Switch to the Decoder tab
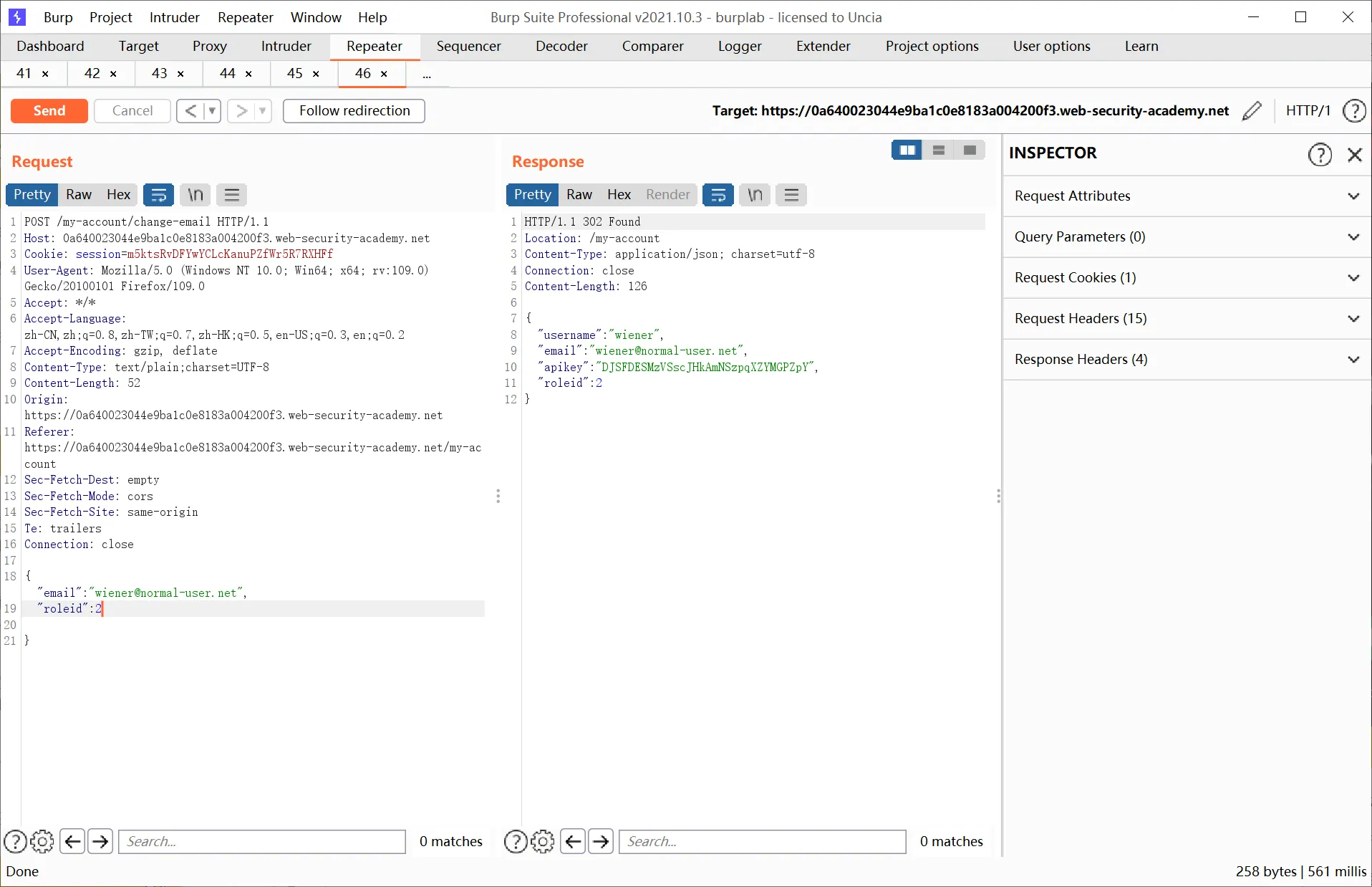Screen dimensions: 1372x887 click(561, 47)
